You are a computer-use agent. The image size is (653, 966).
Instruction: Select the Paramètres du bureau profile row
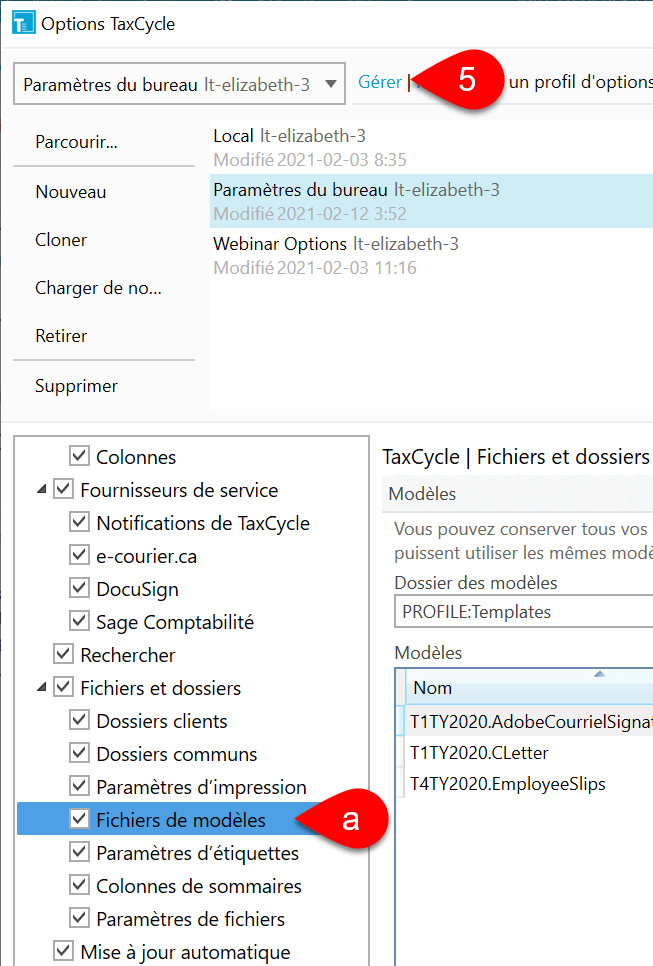pos(431,201)
